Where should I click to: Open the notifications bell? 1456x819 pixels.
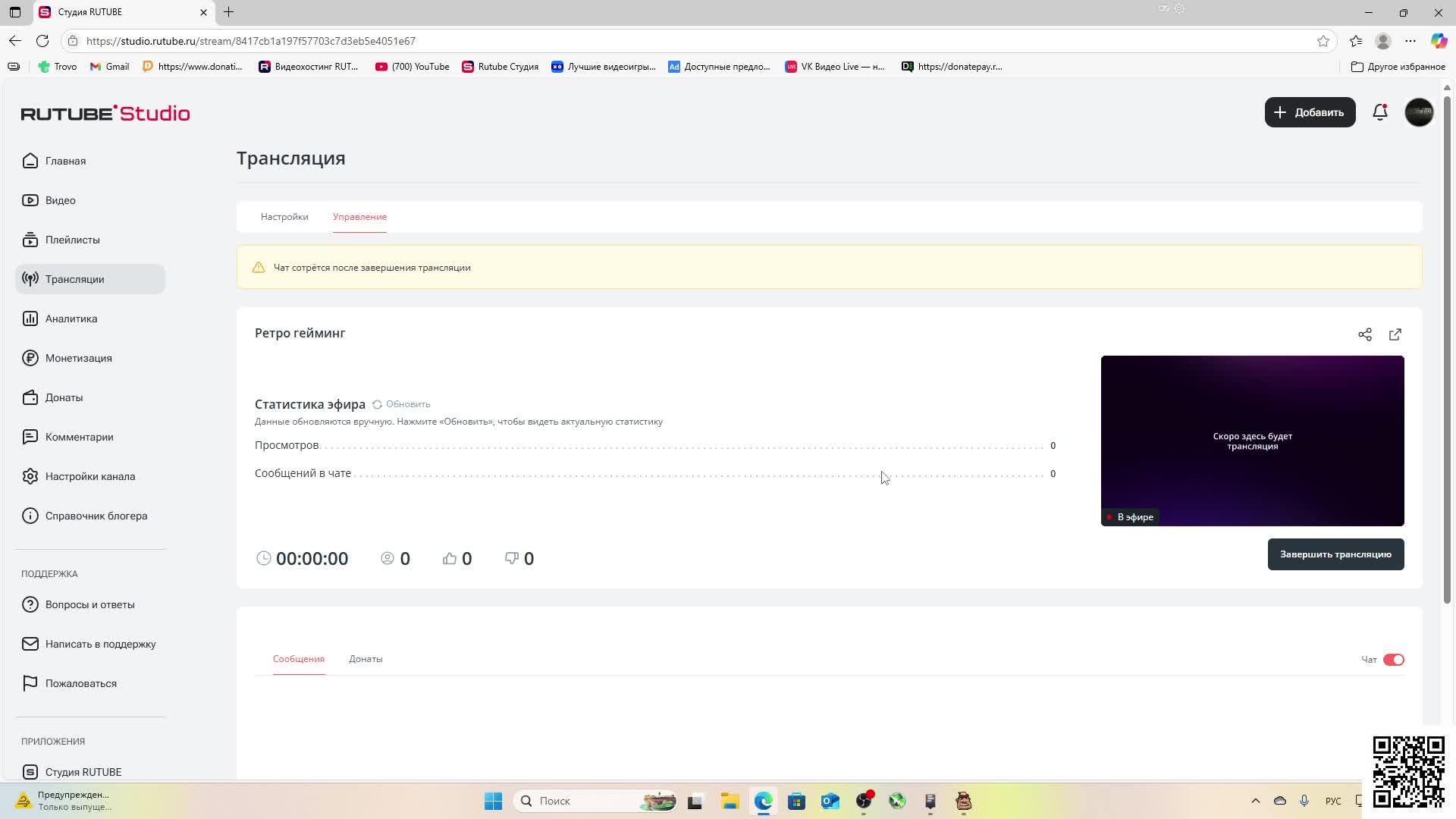coord(1380,112)
